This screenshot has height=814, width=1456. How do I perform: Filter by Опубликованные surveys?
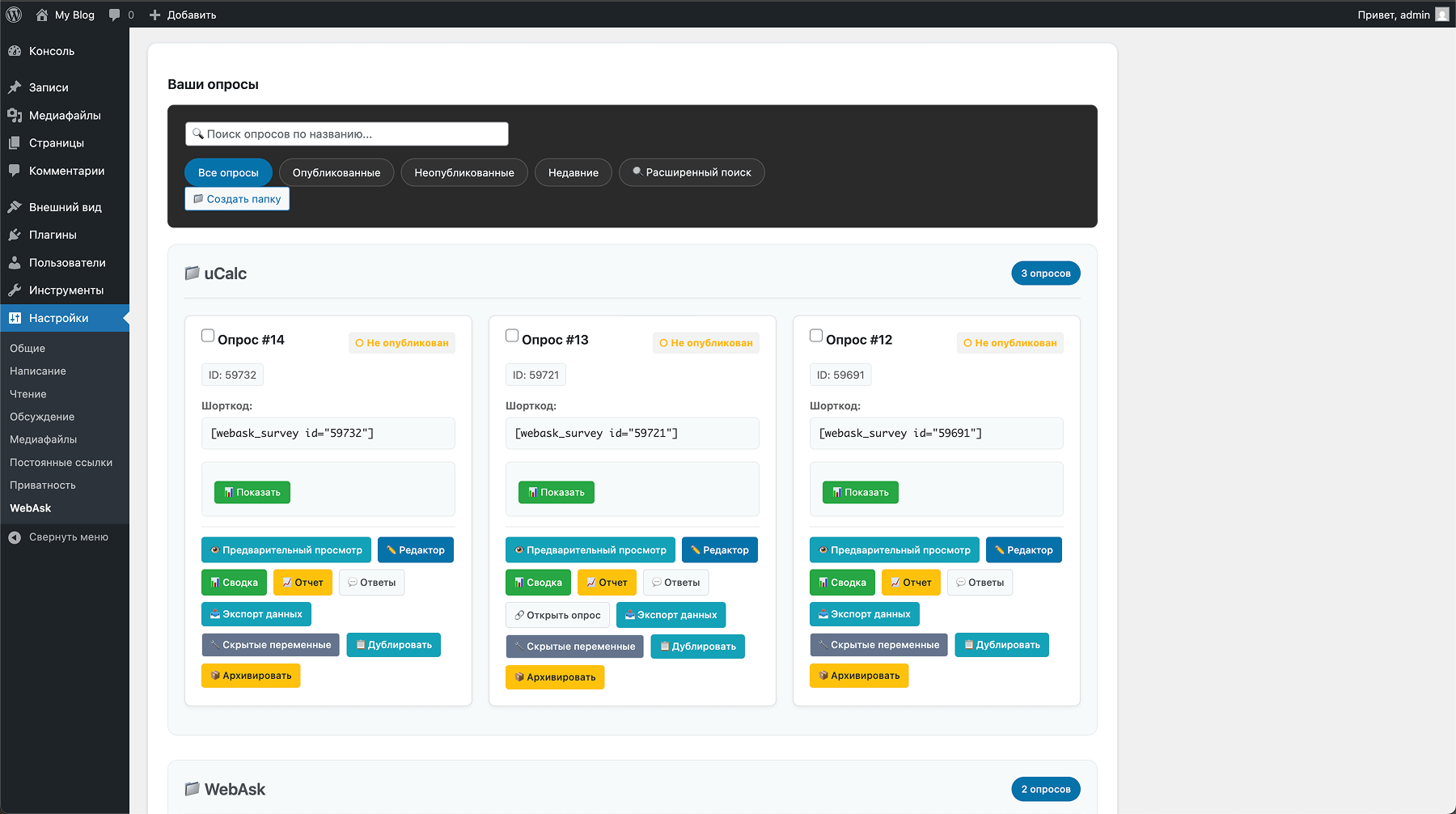tap(336, 172)
